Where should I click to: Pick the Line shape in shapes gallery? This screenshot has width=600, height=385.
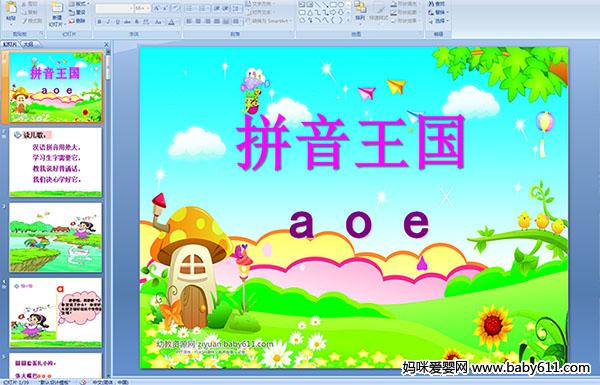pyautogui.click(x=318, y=4)
